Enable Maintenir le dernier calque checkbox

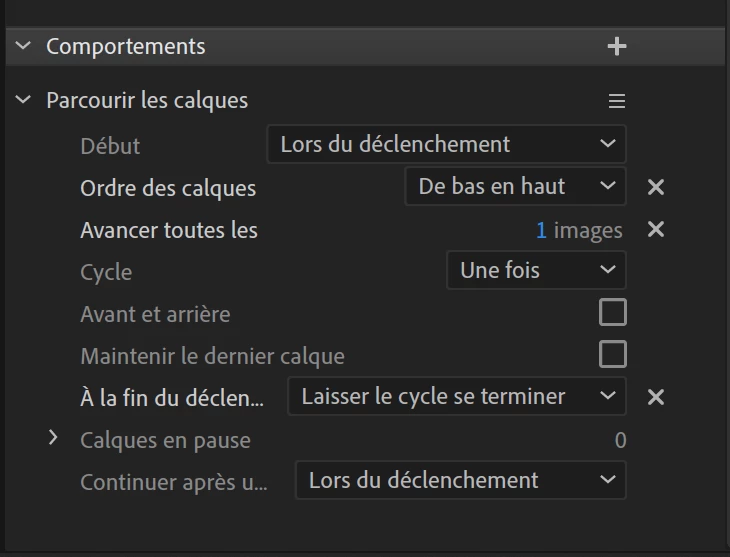(x=612, y=354)
